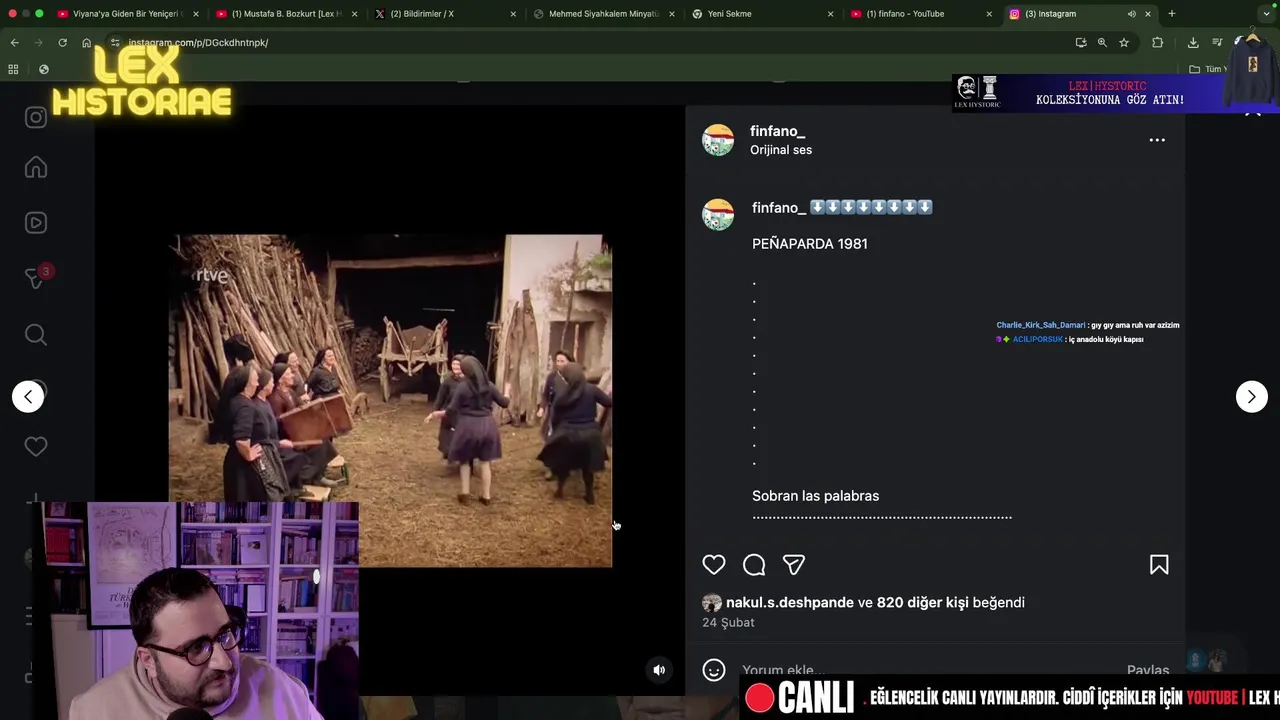Open Instagram logo in left sidebar

[x=36, y=117]
